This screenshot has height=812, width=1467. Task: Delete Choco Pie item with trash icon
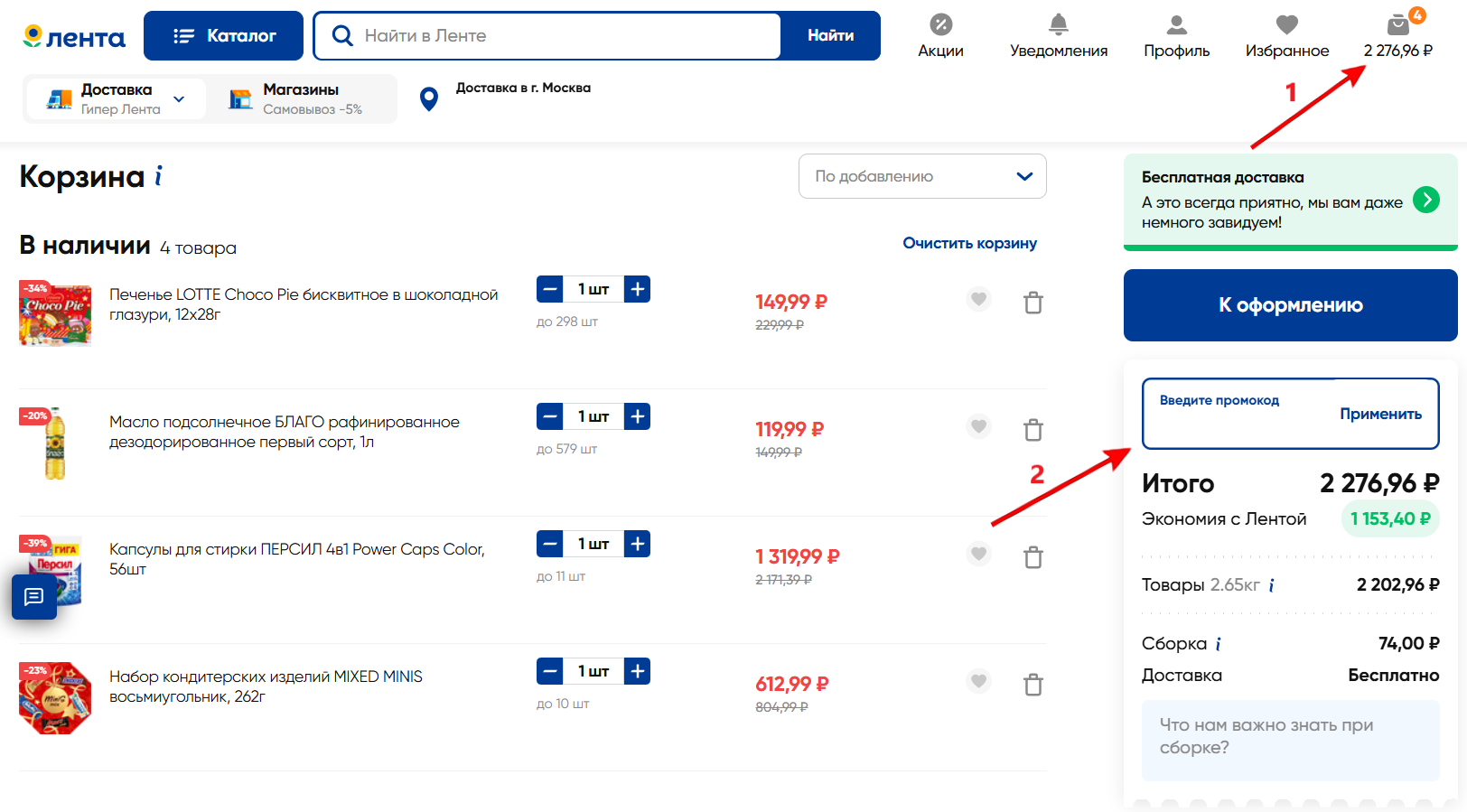point(1033,303)
